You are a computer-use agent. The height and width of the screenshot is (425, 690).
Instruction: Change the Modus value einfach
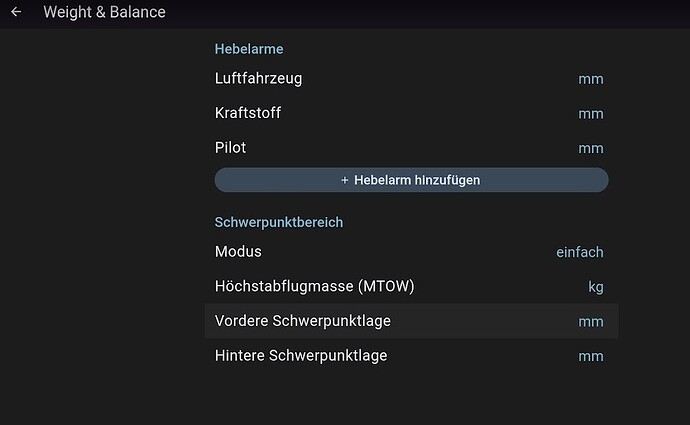coord(579,253)
